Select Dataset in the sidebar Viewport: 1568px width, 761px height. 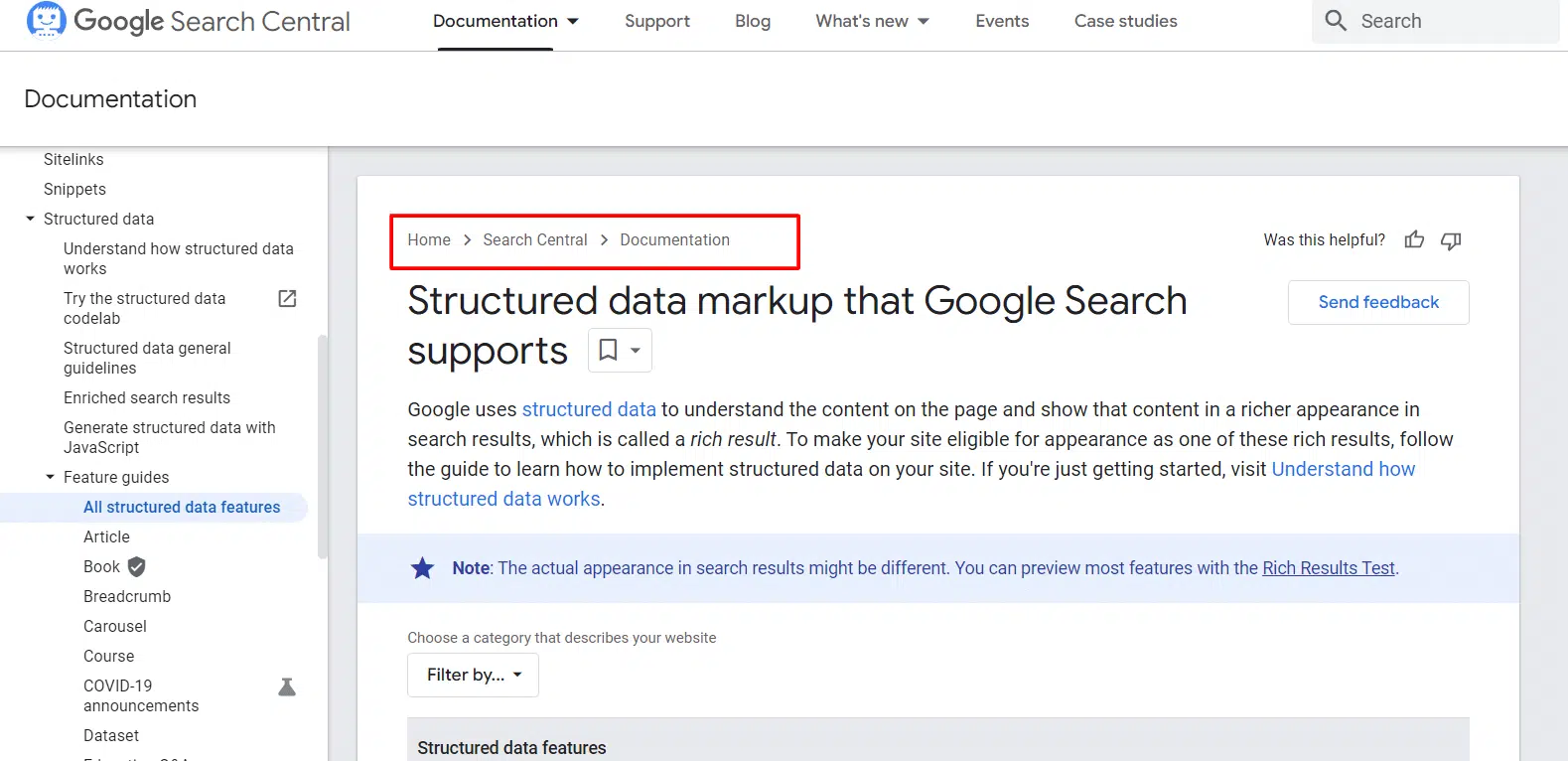[111, 735]
